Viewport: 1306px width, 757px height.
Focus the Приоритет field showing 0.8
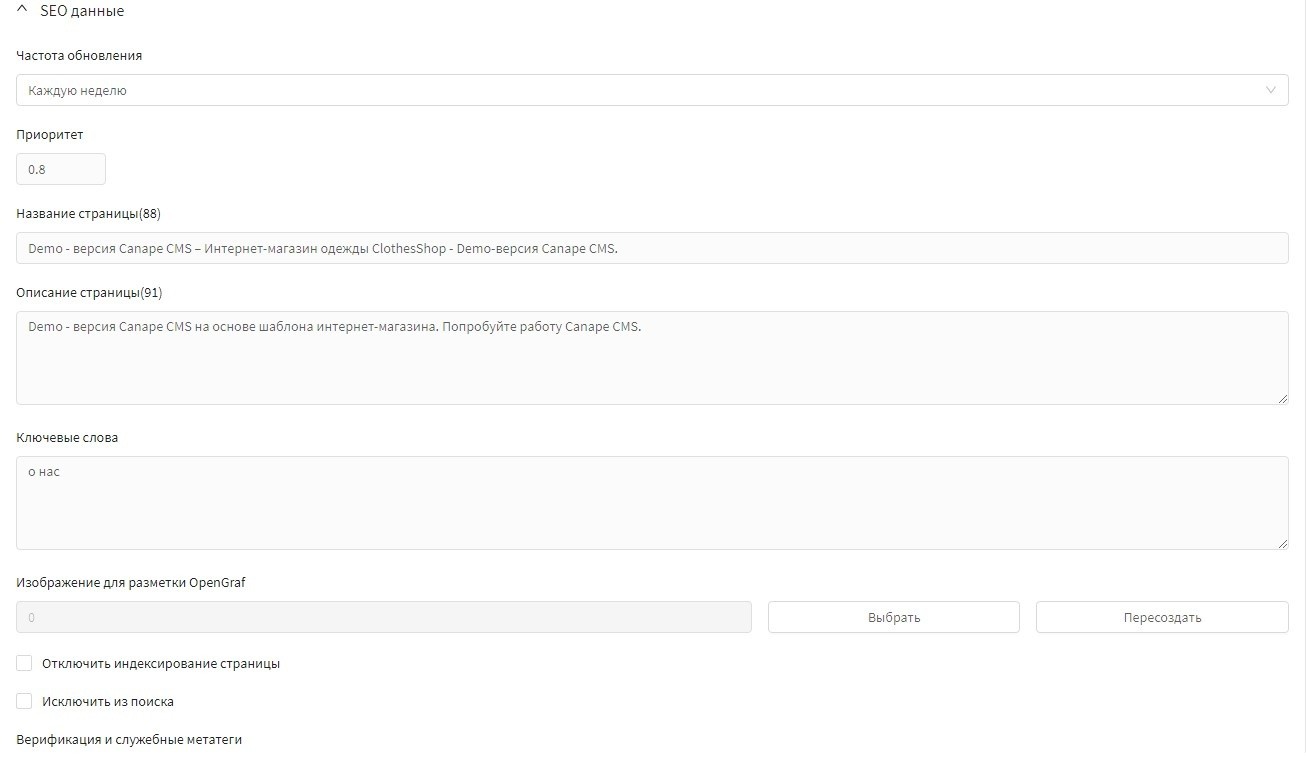(x=60, y=169)
